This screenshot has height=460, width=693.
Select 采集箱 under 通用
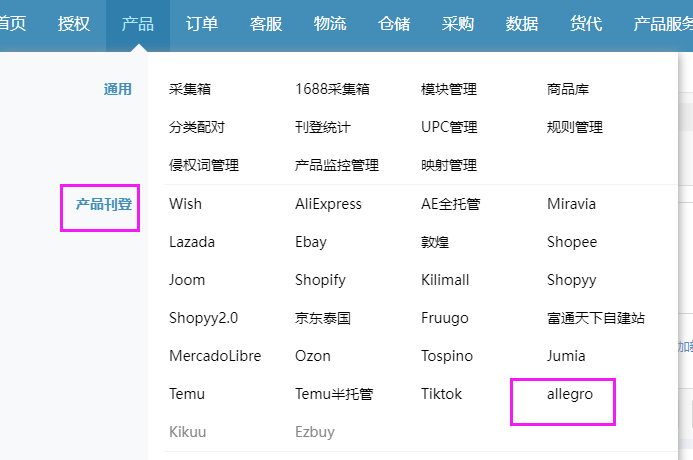pos(190,89)
